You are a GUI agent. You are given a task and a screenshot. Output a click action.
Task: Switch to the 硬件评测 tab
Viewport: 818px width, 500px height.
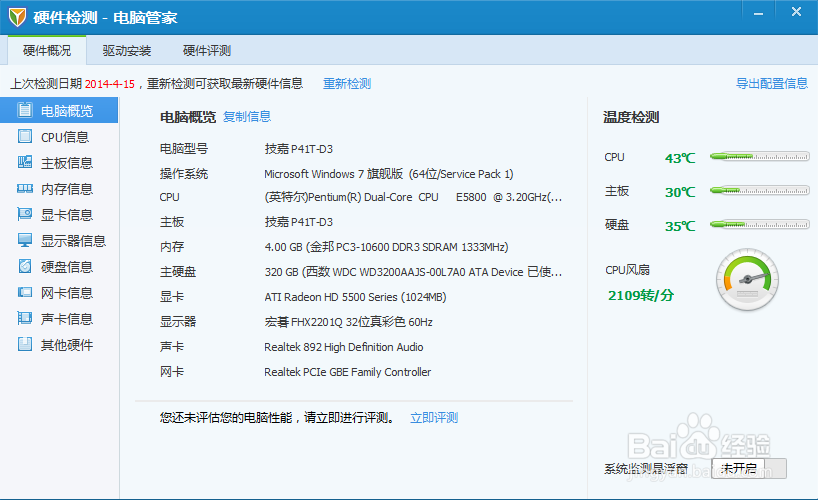207,51
